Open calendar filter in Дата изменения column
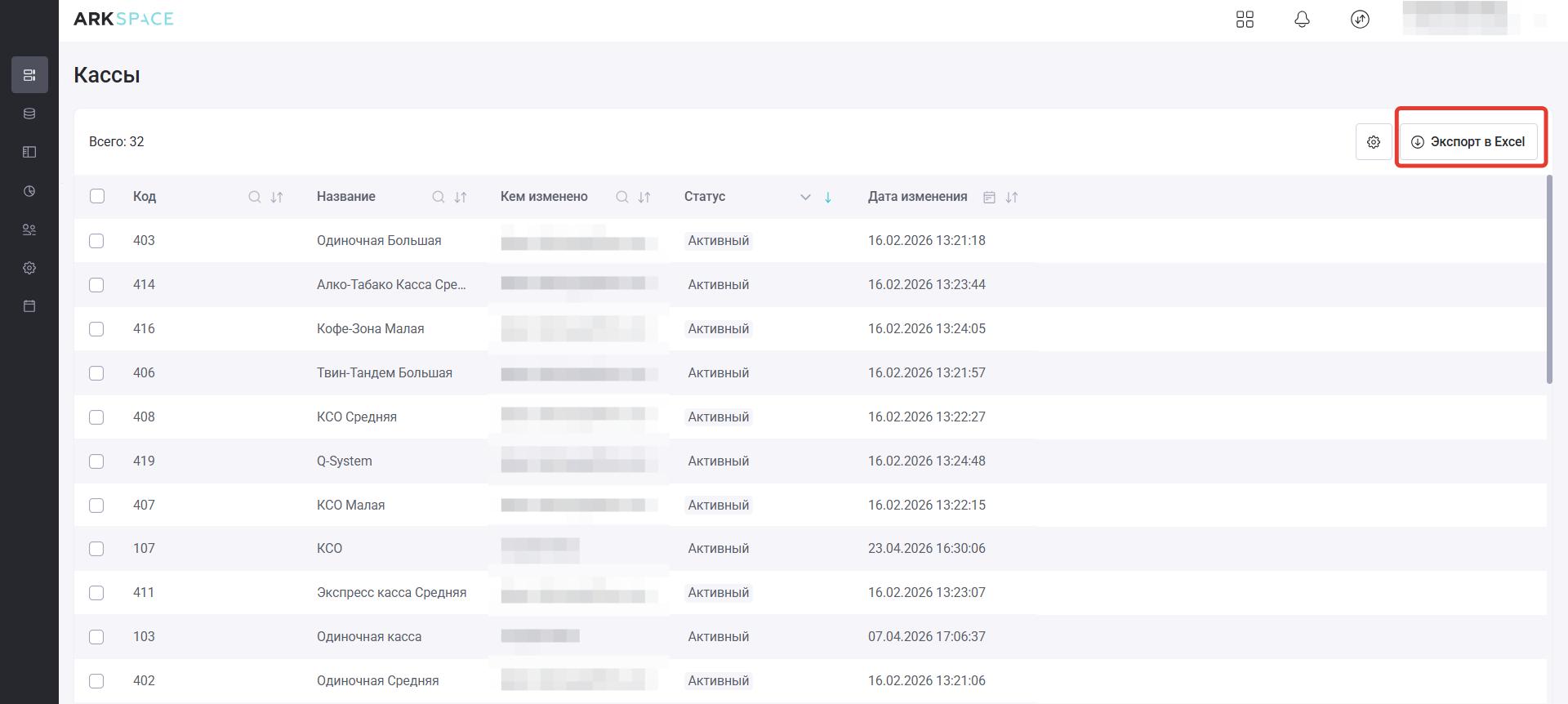 coord(989,197)
